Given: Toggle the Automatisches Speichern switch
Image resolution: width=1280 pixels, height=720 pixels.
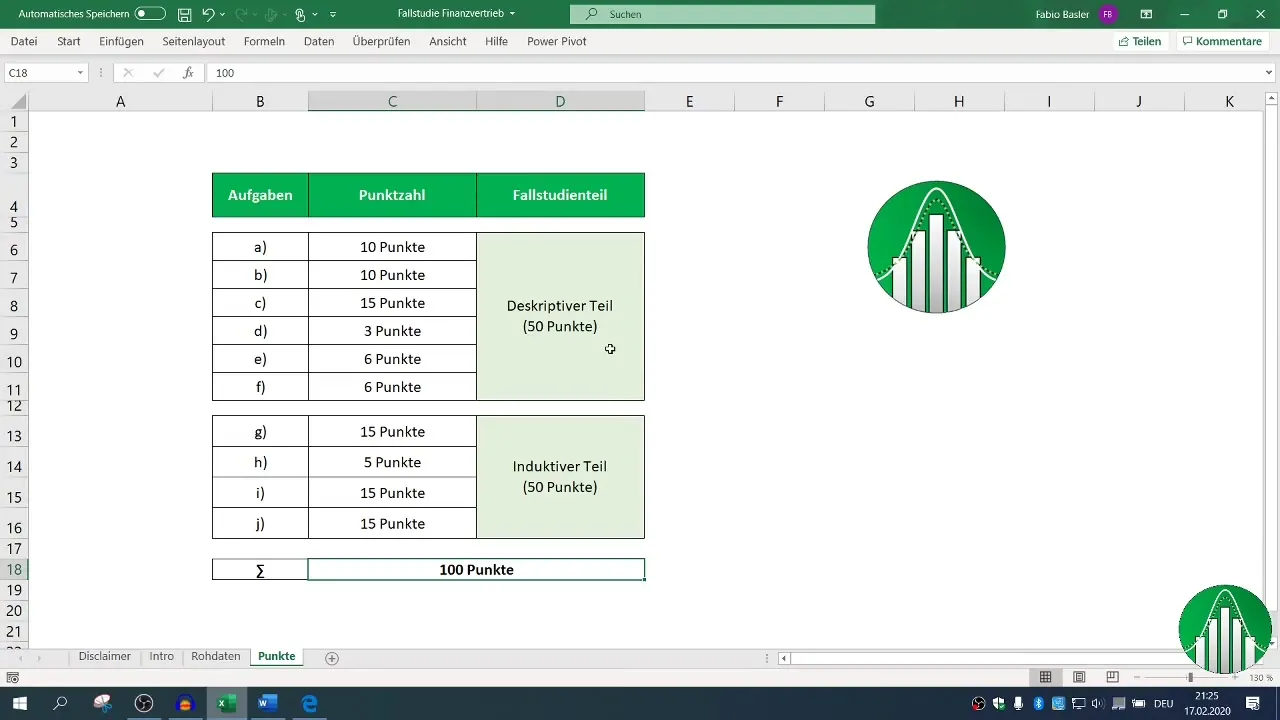Looking at the screenshot, I should pyautogui.click(x=150, y=14).
